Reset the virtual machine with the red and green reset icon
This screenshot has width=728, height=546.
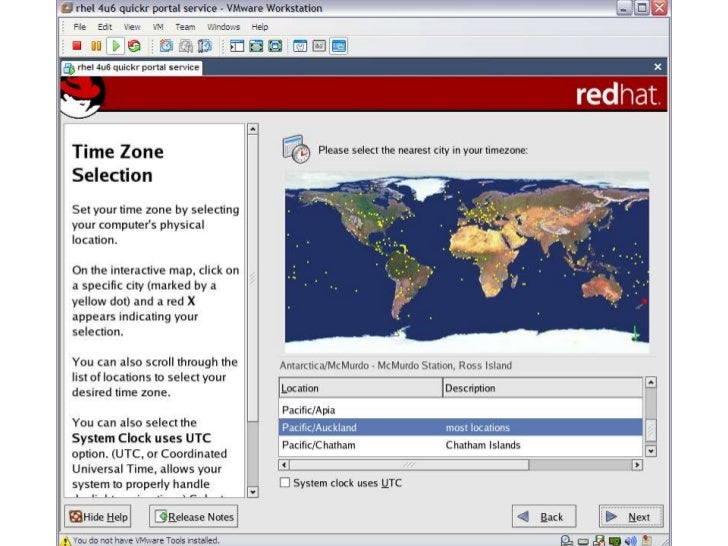click(134, 46)
